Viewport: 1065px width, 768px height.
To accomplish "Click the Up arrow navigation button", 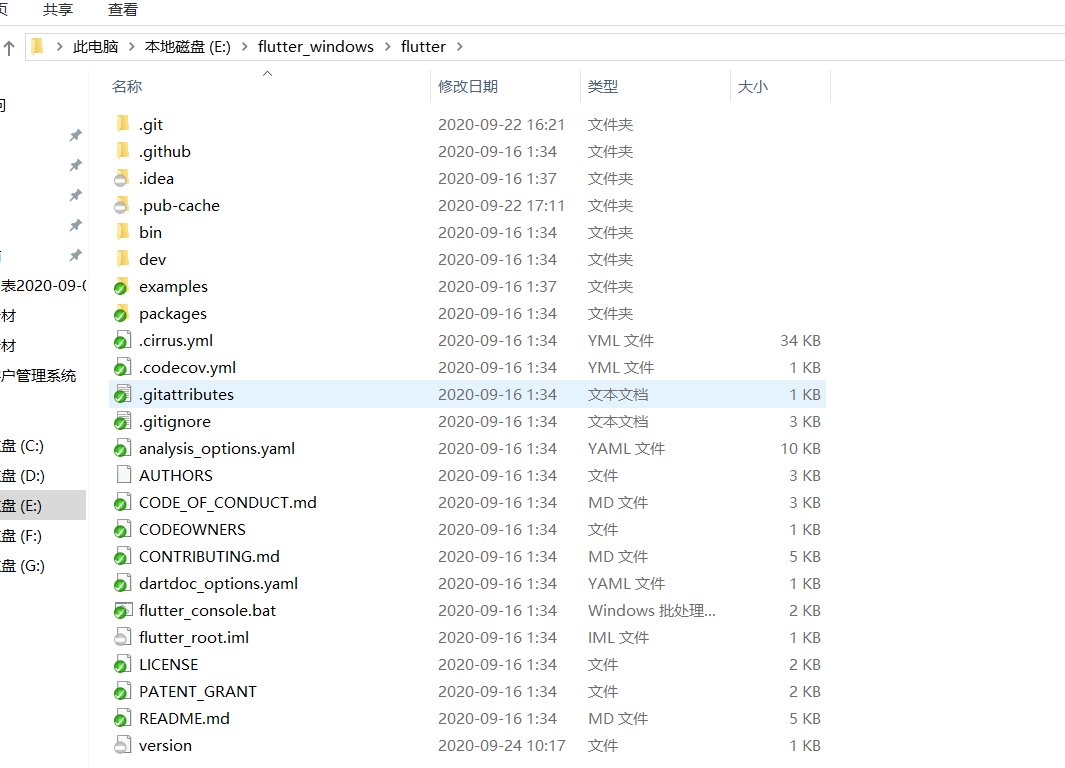I will (x=9, y=48).
